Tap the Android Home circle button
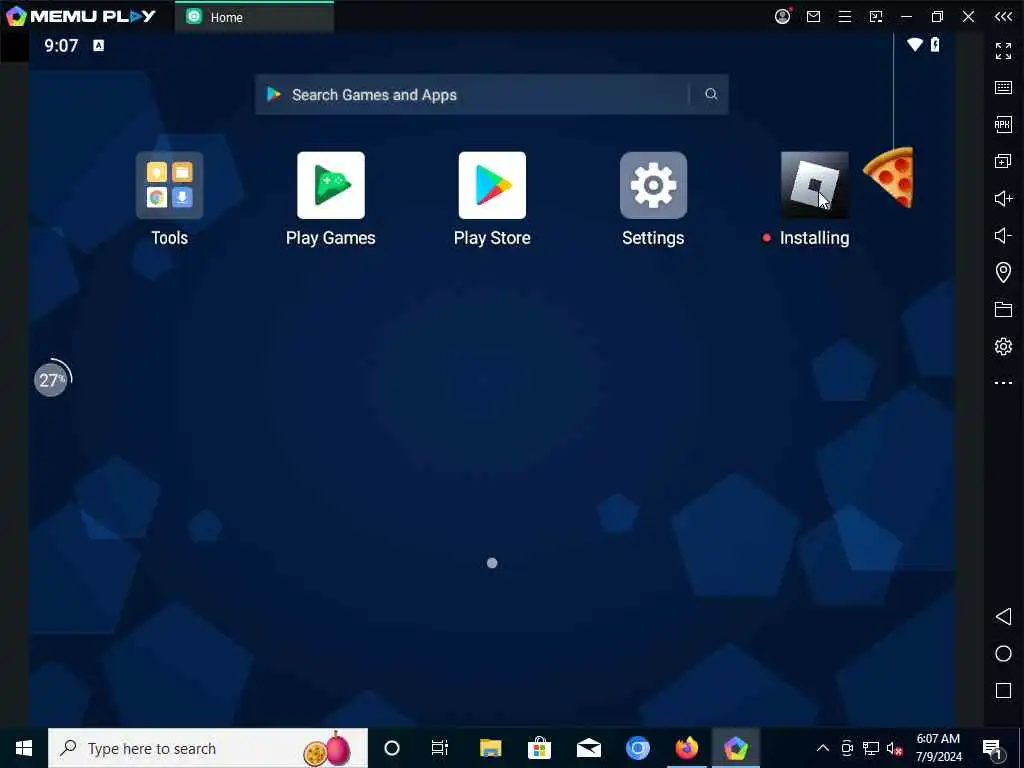The height and width of the screenshot is (768, 1024). (1003, 654)
